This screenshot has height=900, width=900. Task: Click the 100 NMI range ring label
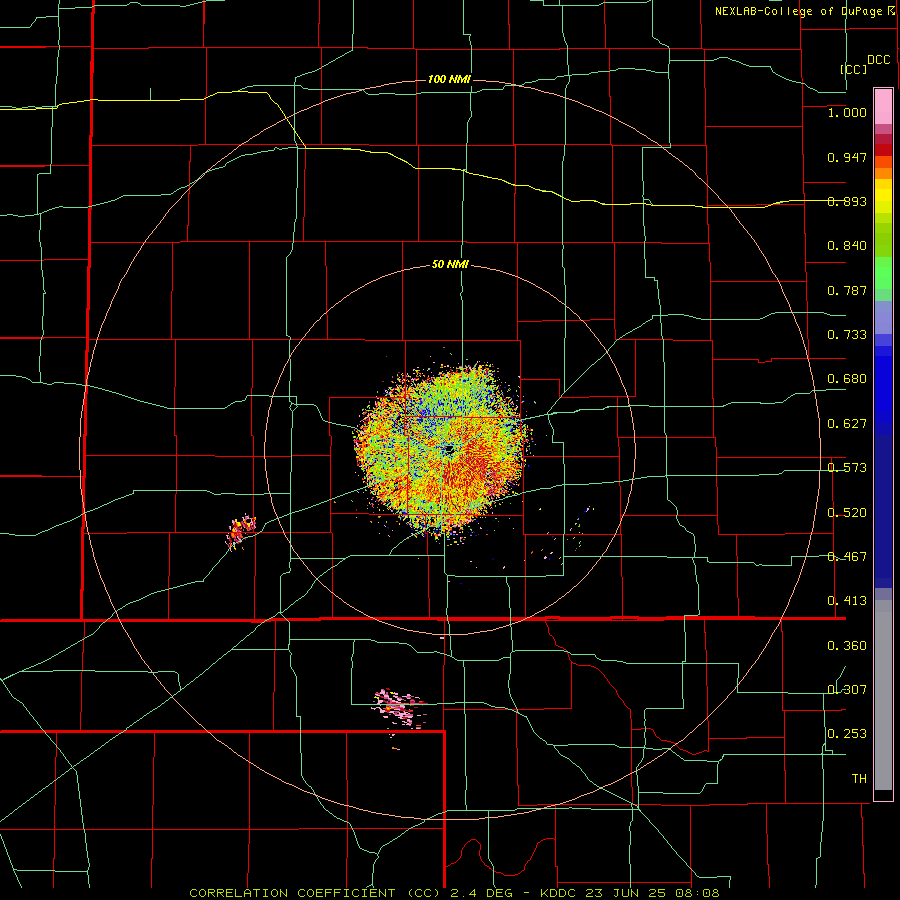pyautogui.click(x=449, y=79)
